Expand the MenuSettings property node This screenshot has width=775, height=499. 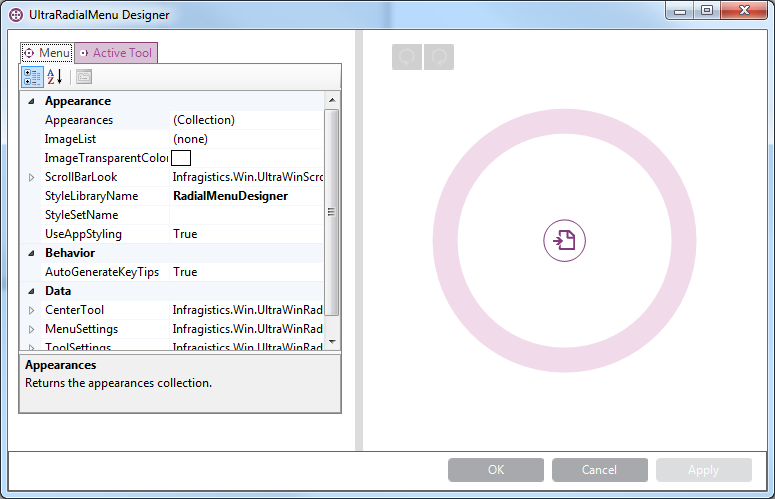[31, 329]
